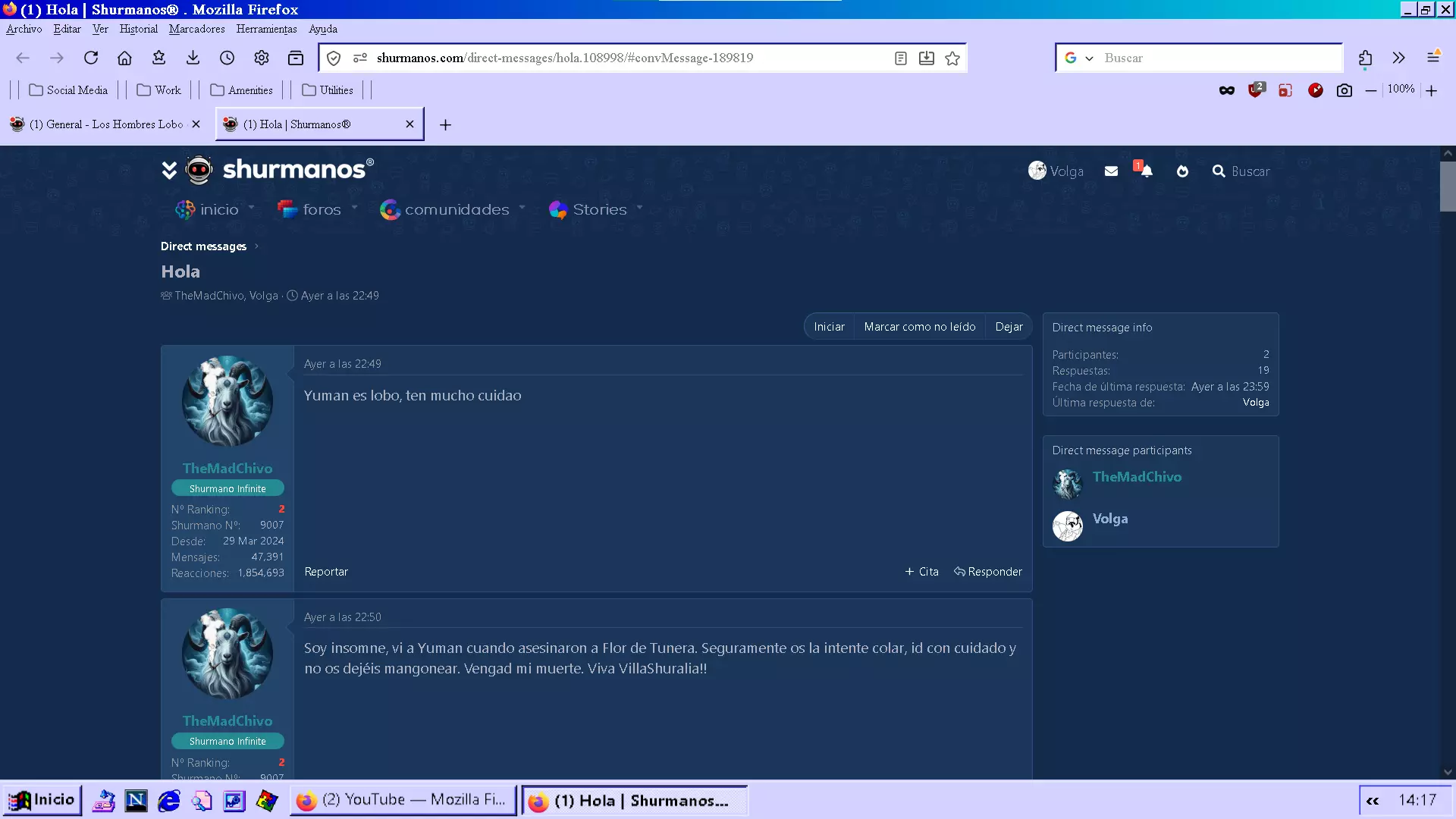Image resolution: width=1456 pixels, height=819 pixels.
Task: Open the Work bookmarks folder
Action: pos(158,90)
